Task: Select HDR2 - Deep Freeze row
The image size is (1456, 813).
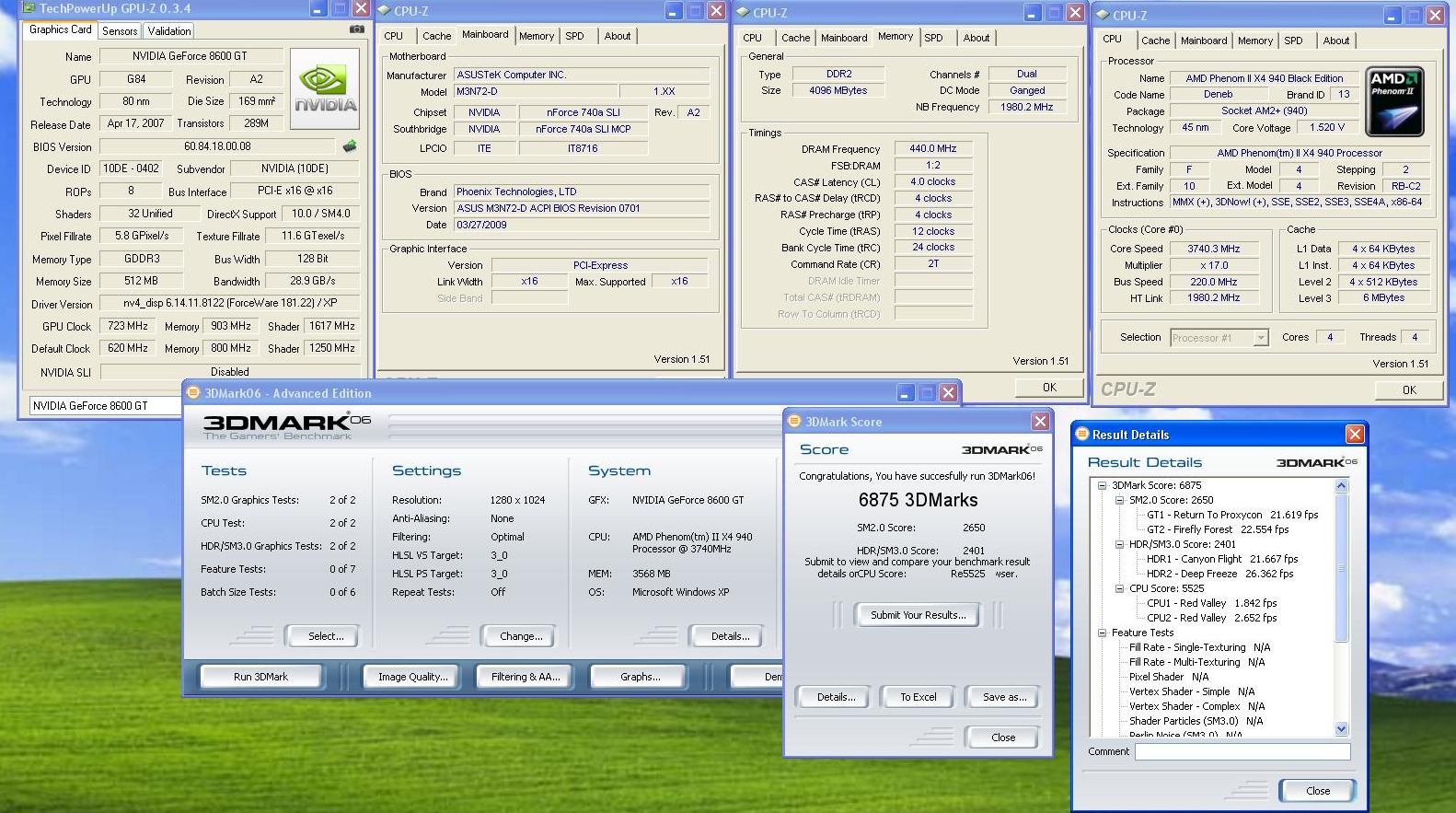Action: 1220,574
